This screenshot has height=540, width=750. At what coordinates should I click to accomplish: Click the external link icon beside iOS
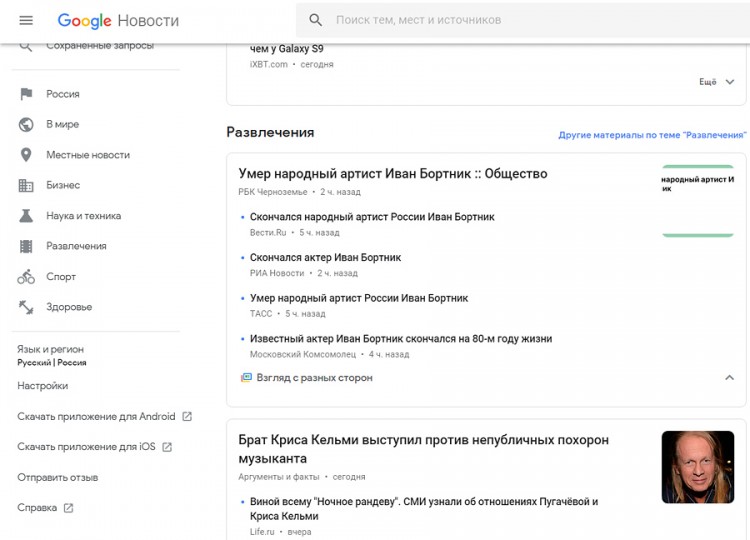(x=167, y=447)
